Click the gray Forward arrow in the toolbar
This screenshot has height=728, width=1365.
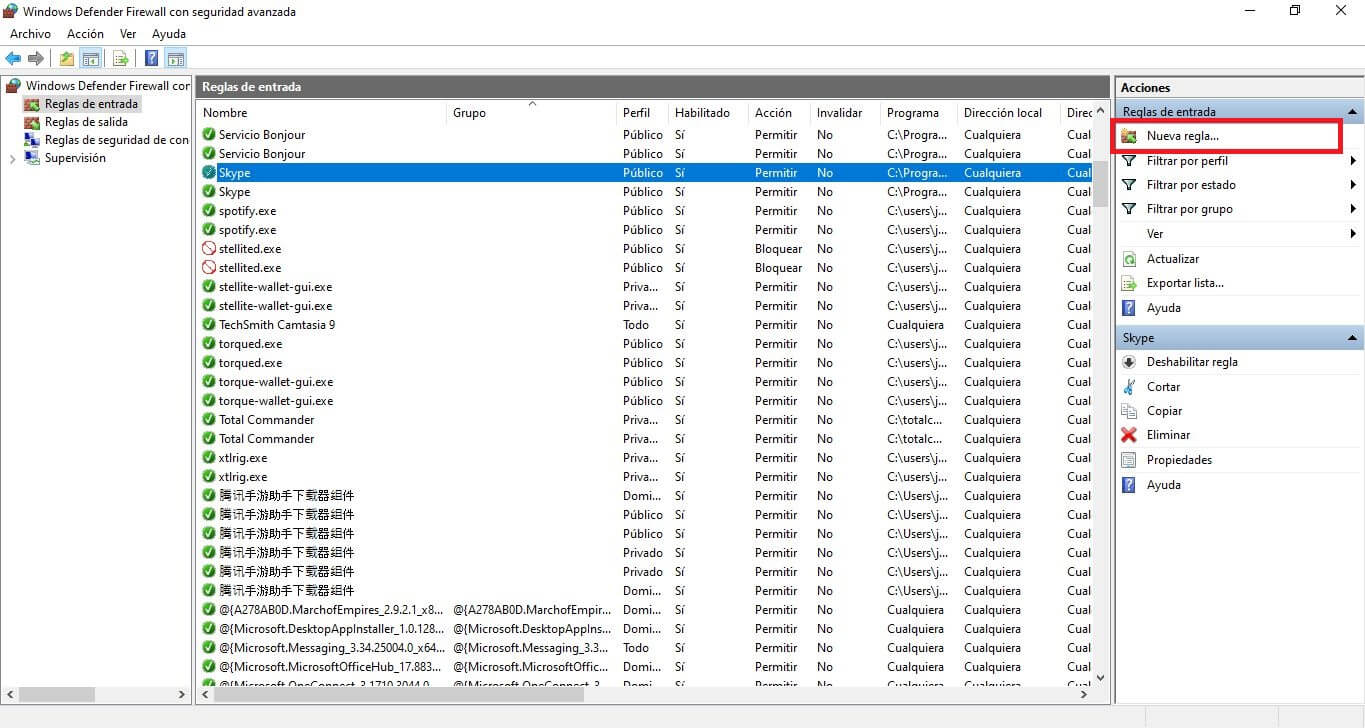35,59
